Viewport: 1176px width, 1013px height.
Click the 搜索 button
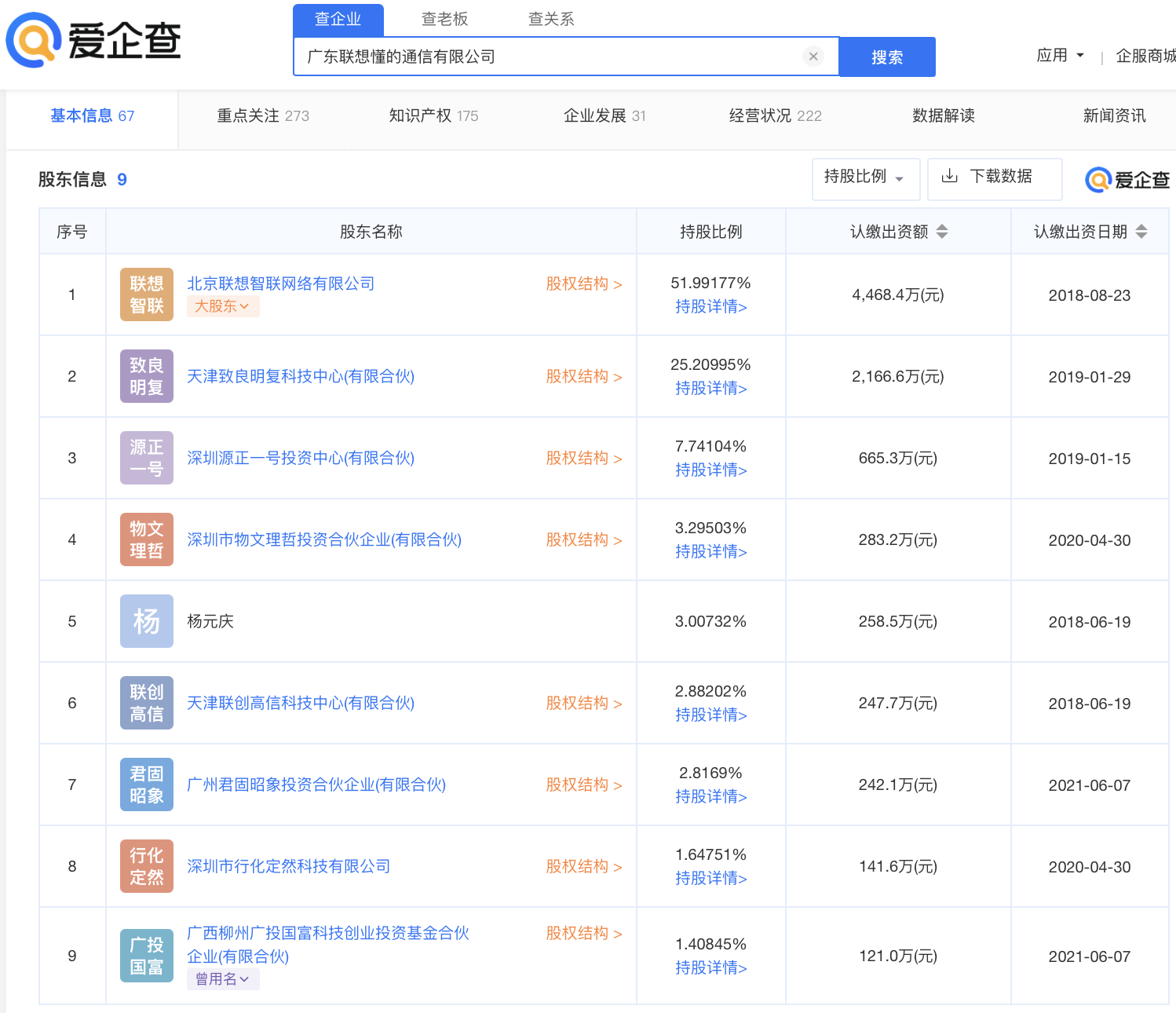(887, 57)
